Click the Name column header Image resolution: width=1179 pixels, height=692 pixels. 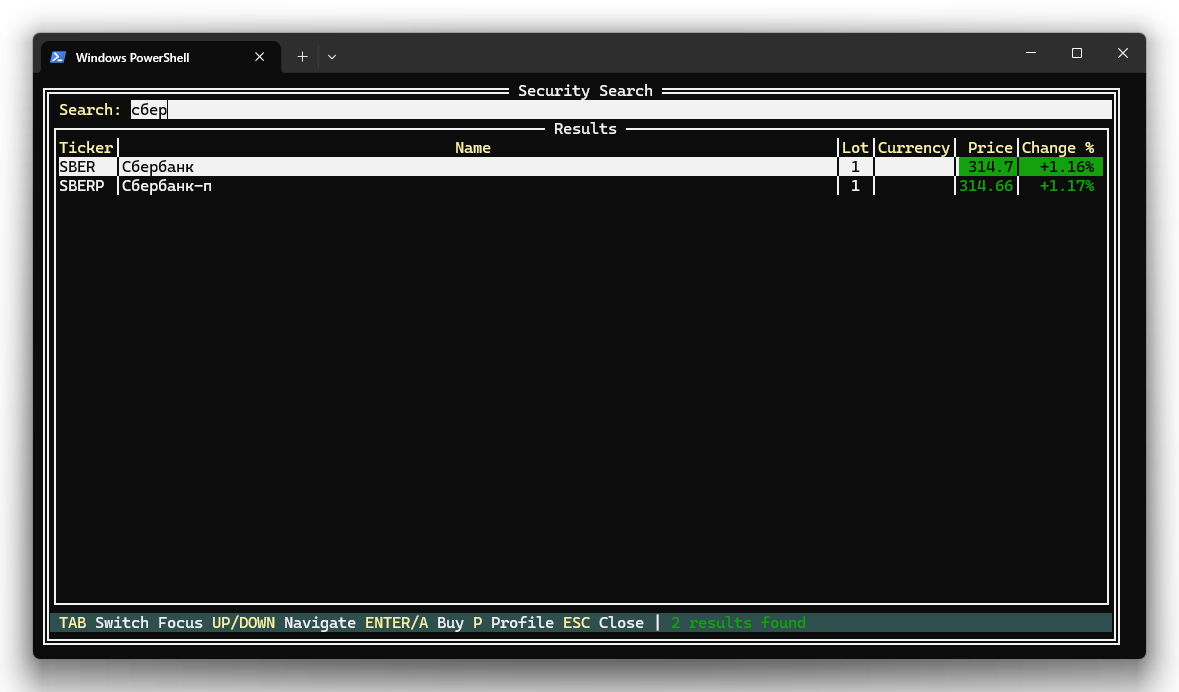click(x=473, y=148)
